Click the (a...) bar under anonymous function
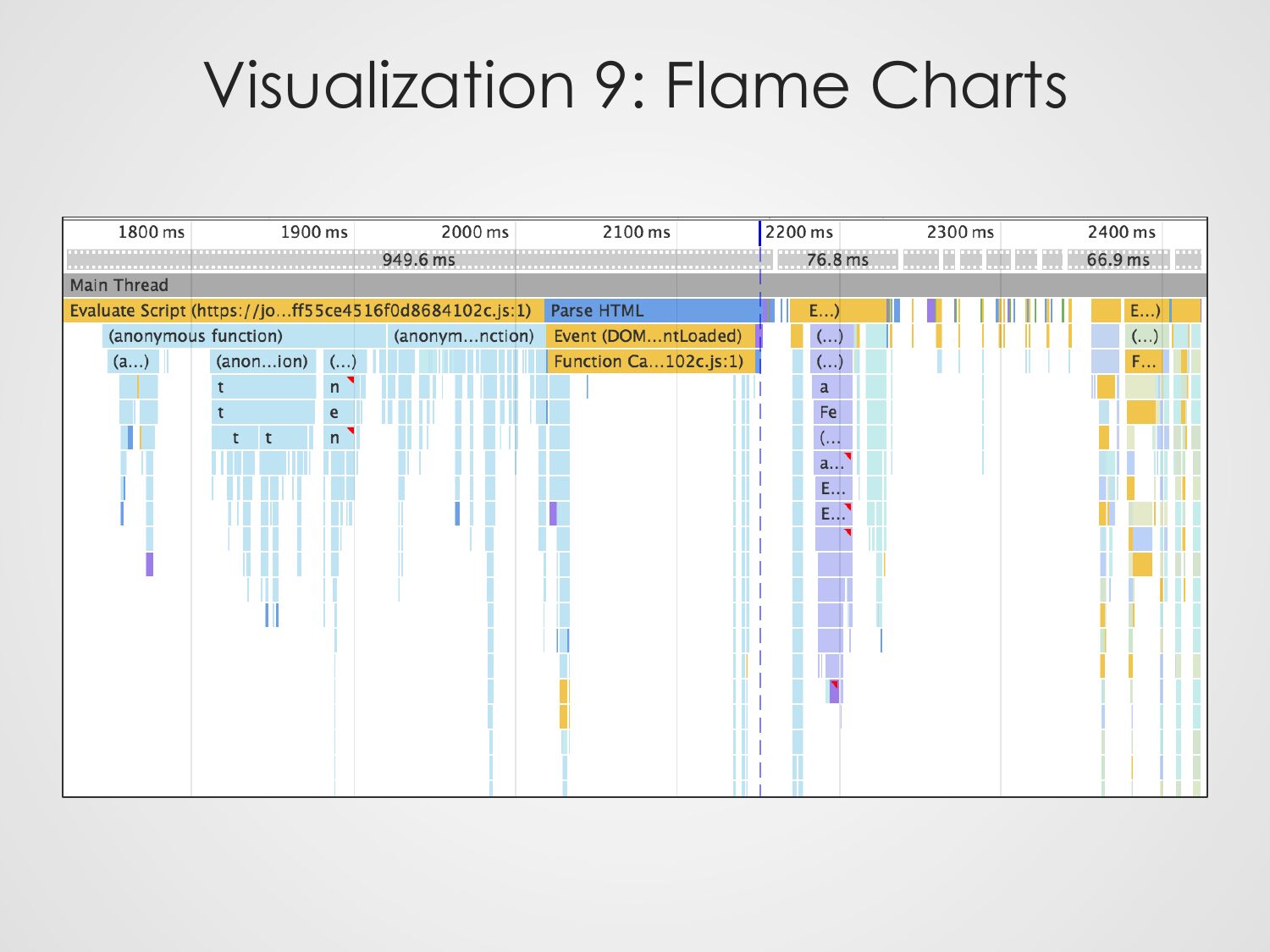 click(131, 361)
